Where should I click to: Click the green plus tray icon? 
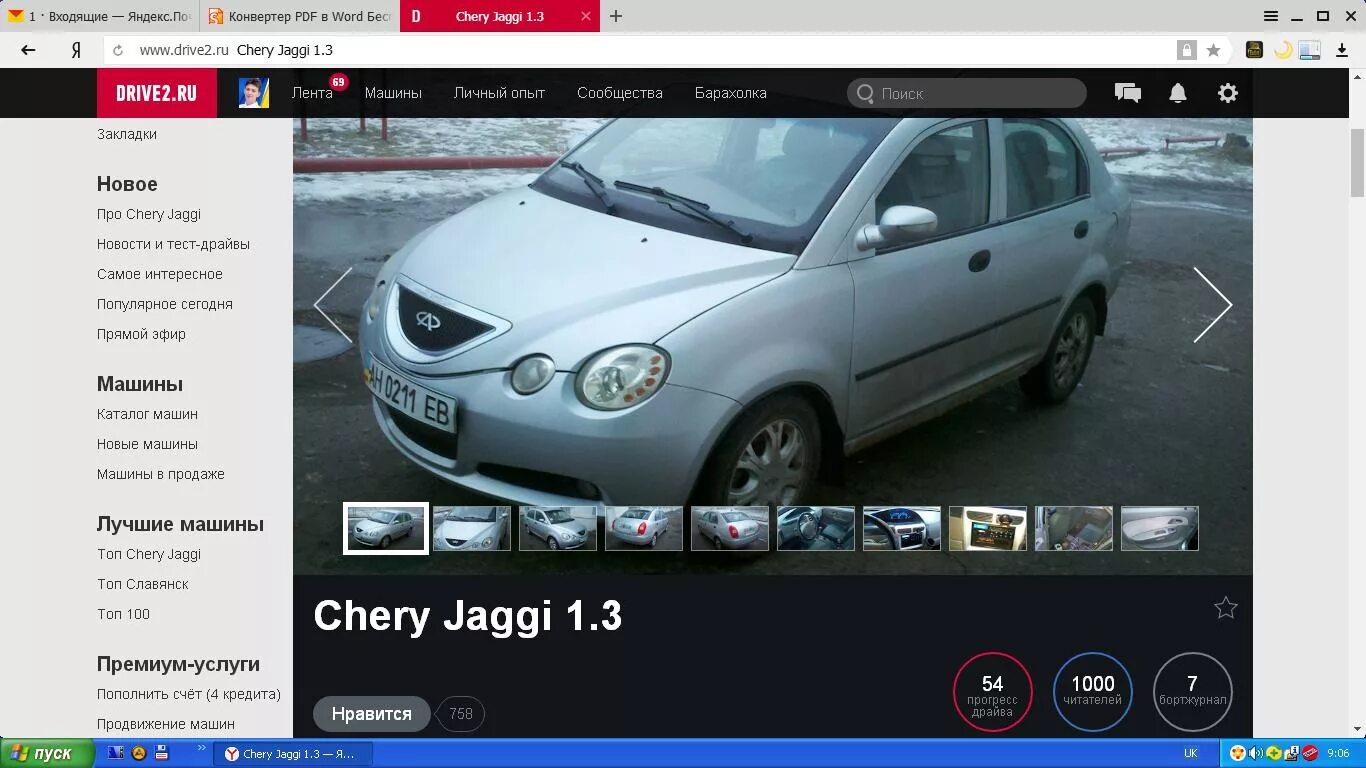tap(1274, 753)
